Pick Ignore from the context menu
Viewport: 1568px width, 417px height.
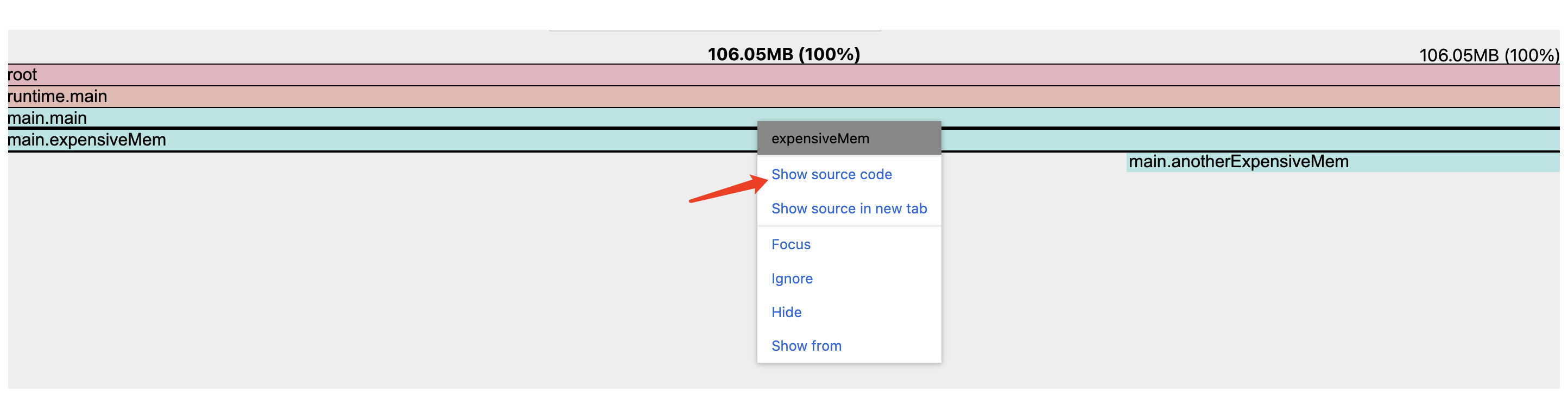click(x=791, y=279)
